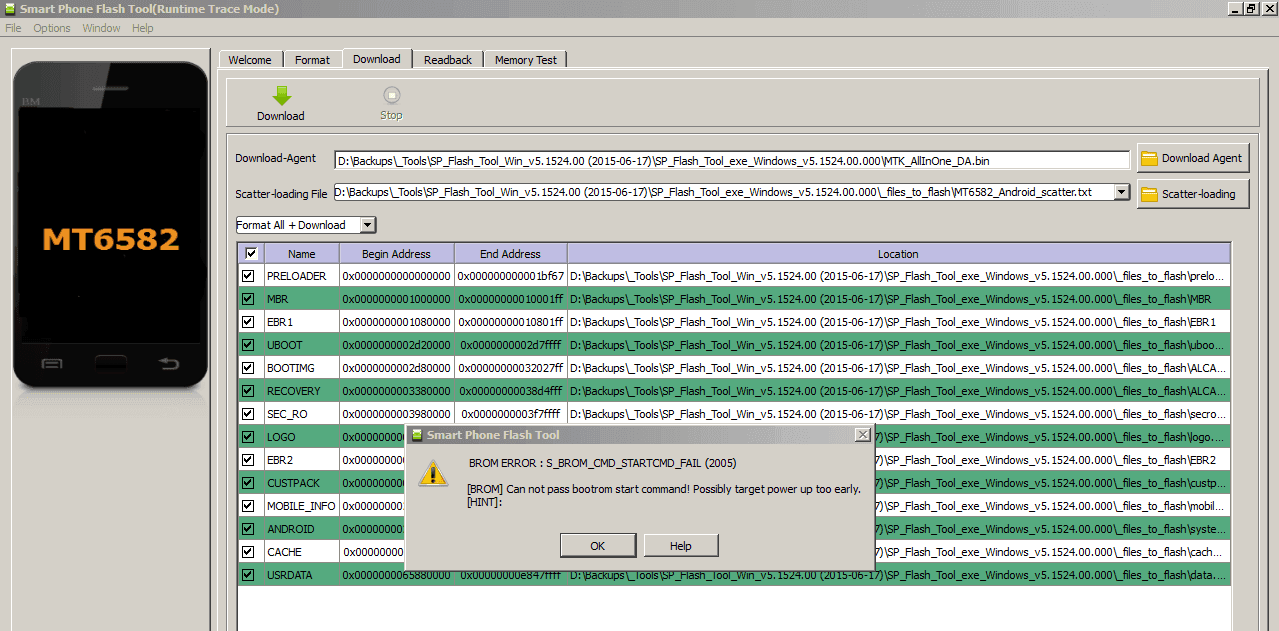
Task: Uncheck the BOOTIMG partition checkbox
Action: pyautogui.click(x=248, y=368)
